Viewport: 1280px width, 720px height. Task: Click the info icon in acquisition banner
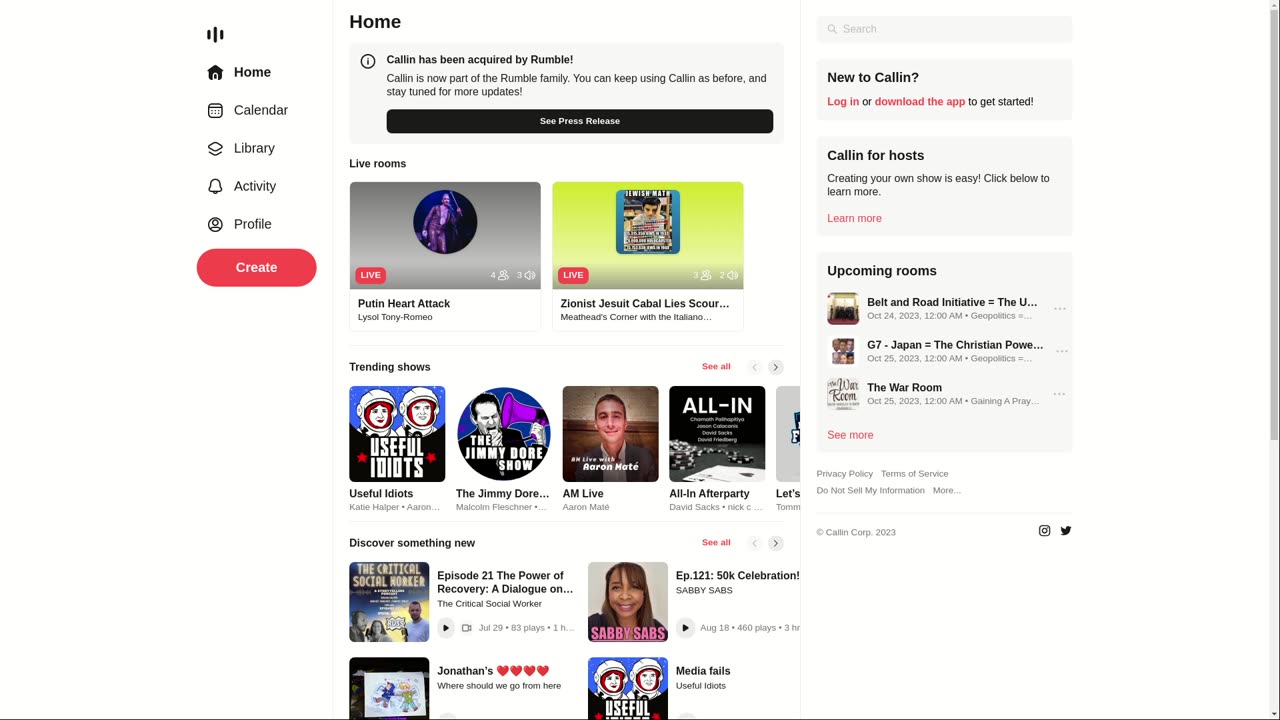368,61
